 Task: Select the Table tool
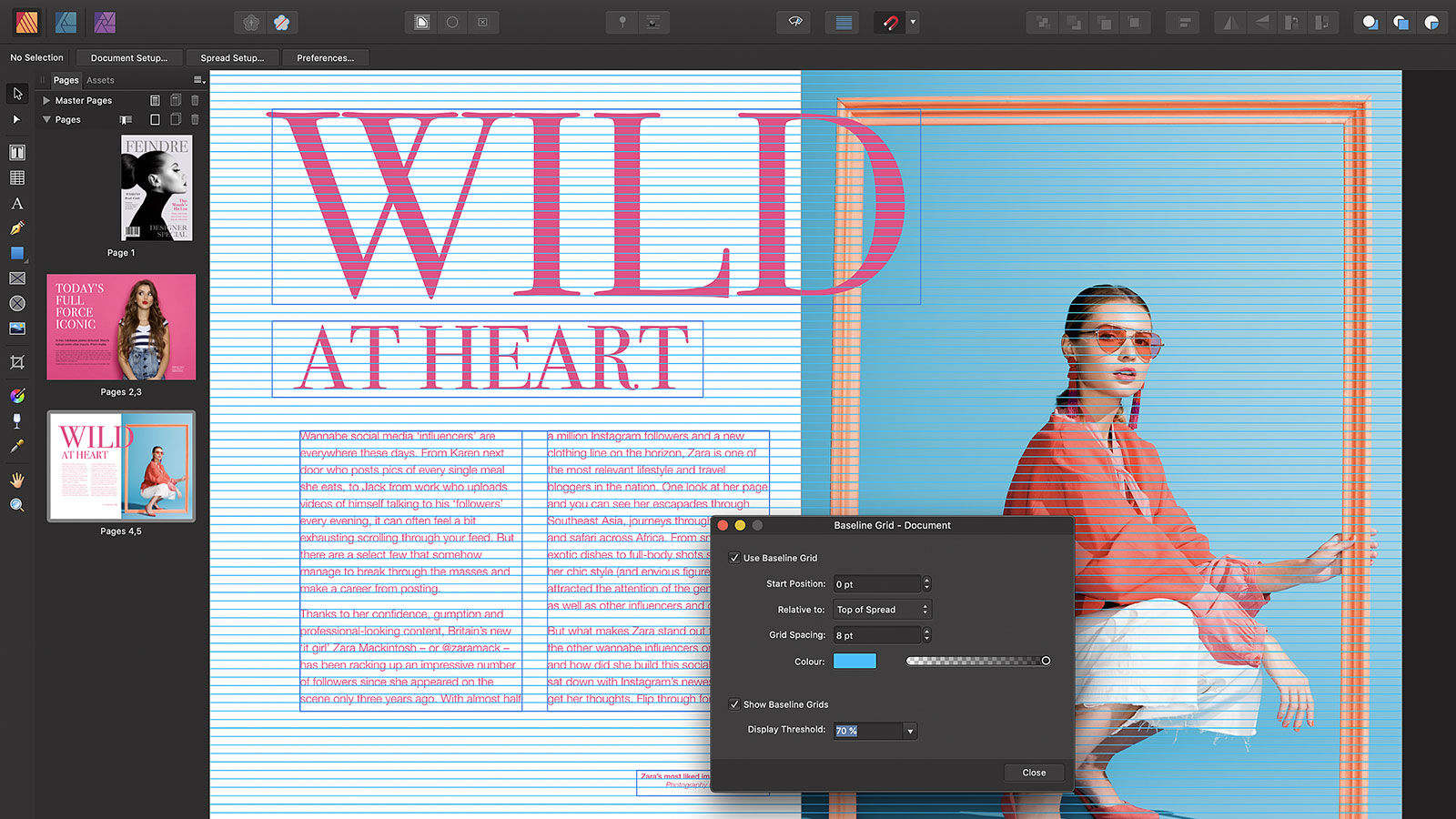pos(17,177)
